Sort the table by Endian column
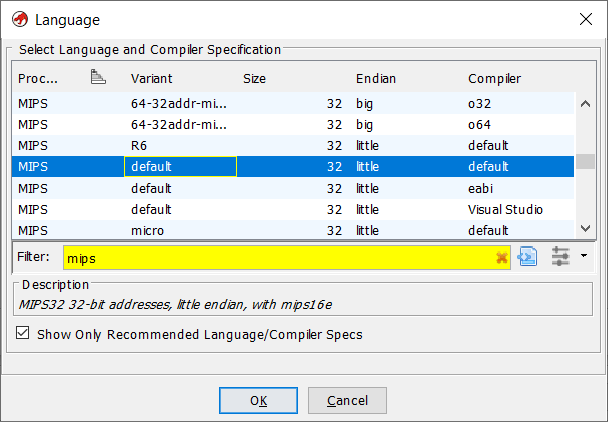The width and height of the screenshot is (608, 422). [x=375, y=78]
